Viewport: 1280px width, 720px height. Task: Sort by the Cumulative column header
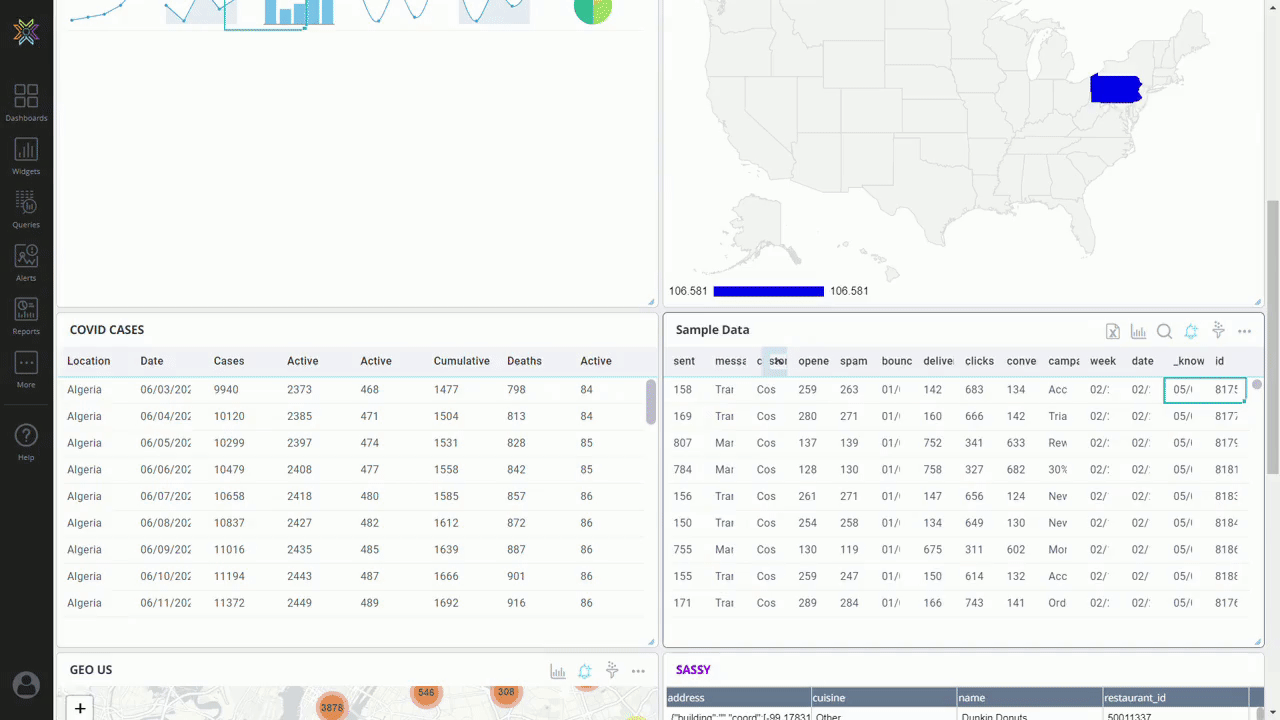click(x=461, y=361)
